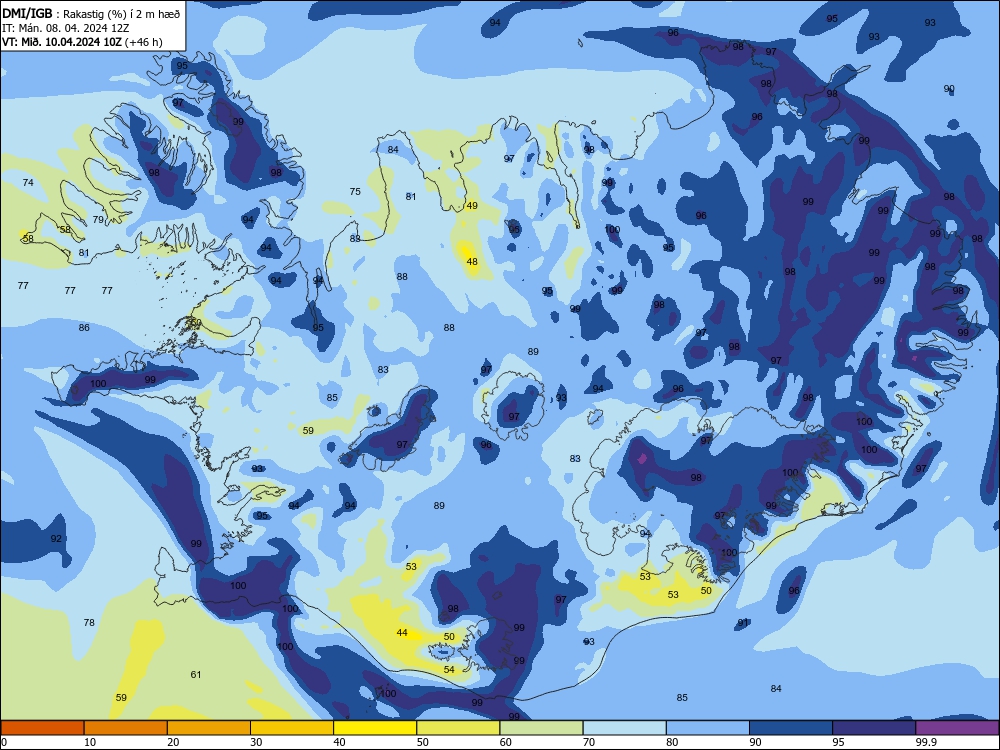The height and width of the screenshot is (750, 1000).
Task: Click the '44' humidity value on the map
Action: click(x=402, y=633)
